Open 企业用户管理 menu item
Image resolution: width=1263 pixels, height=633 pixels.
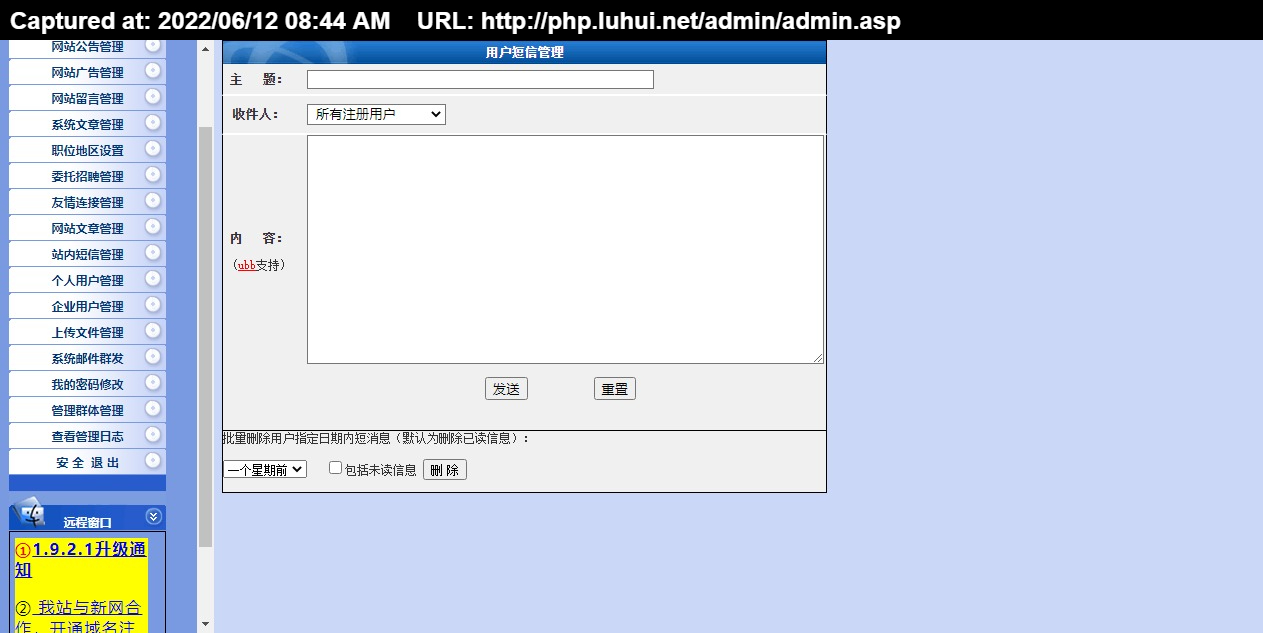tap(87, 307)
